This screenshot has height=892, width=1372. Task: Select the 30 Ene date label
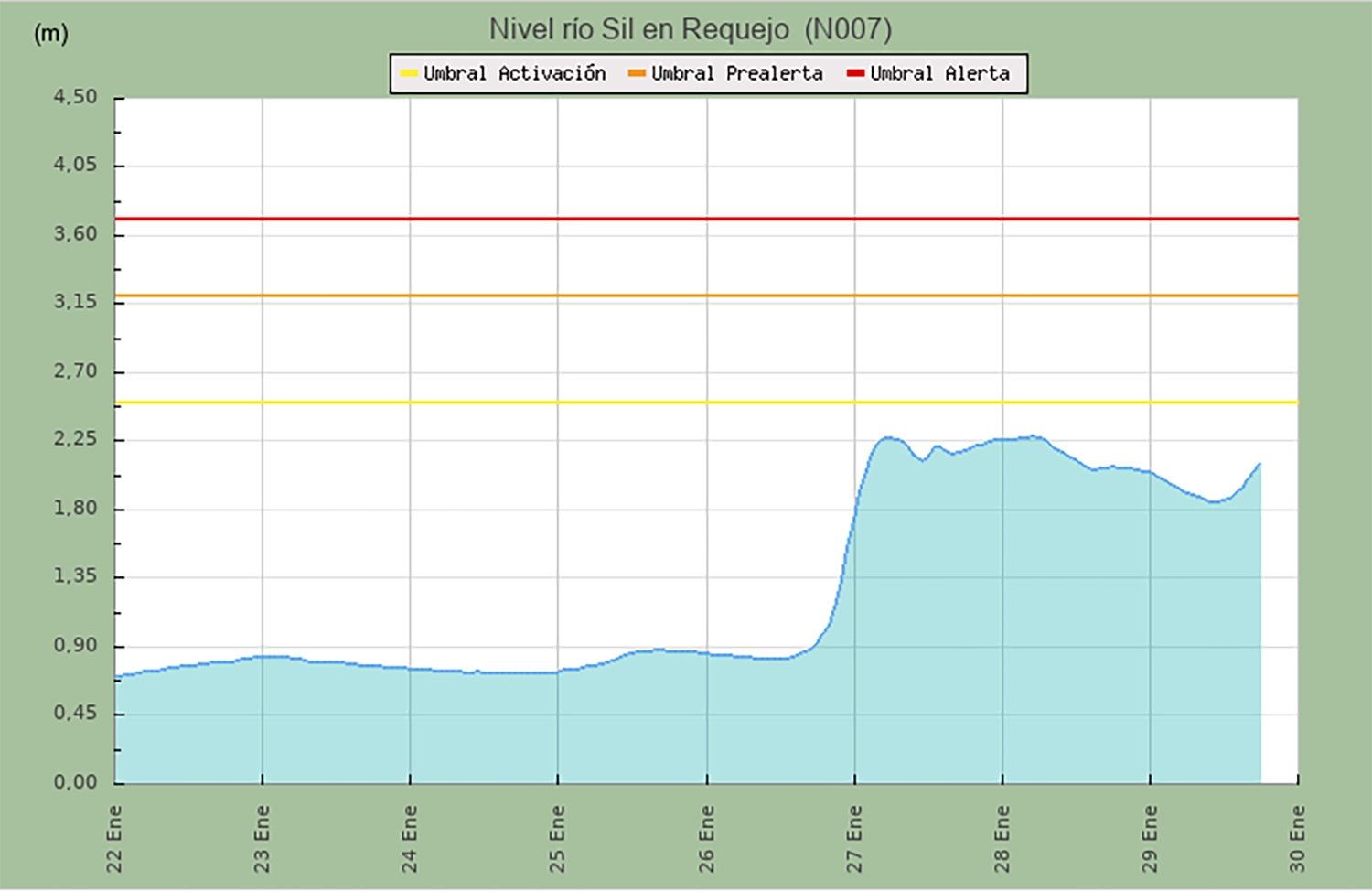(1297, 838)
